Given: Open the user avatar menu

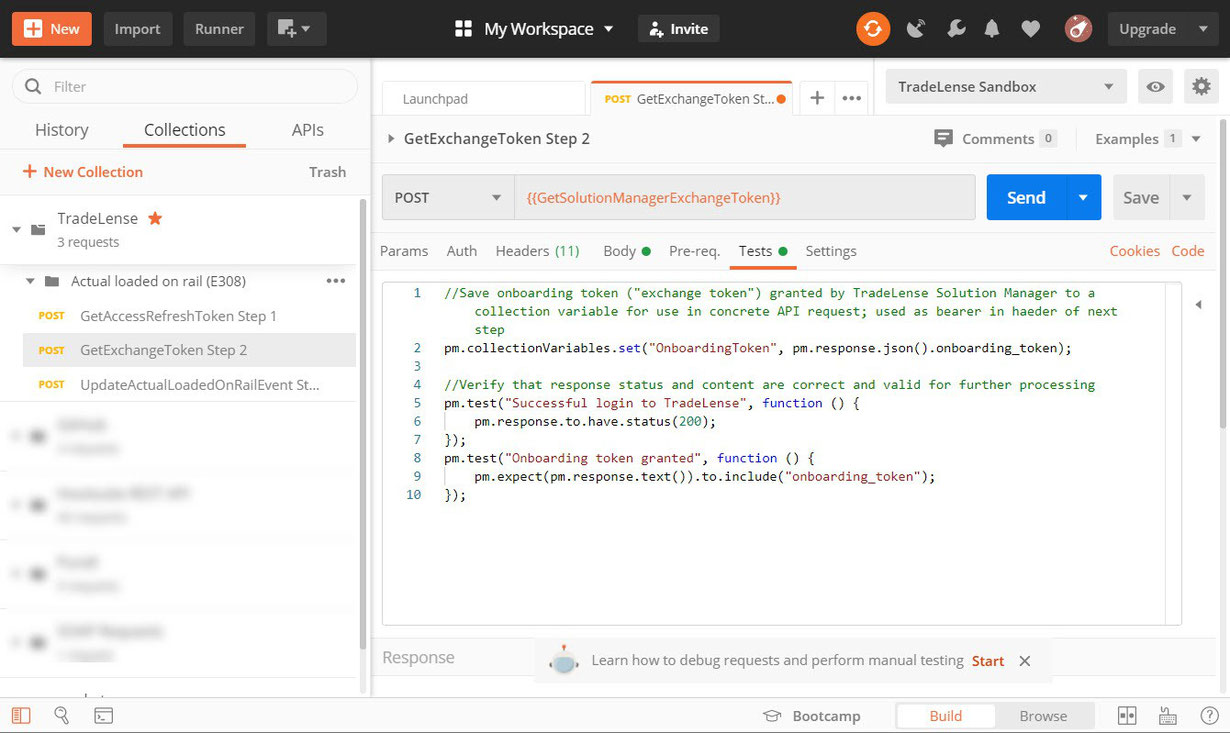Looking at the screenshot, I should pyautogui.click(x=1078, y=29).
